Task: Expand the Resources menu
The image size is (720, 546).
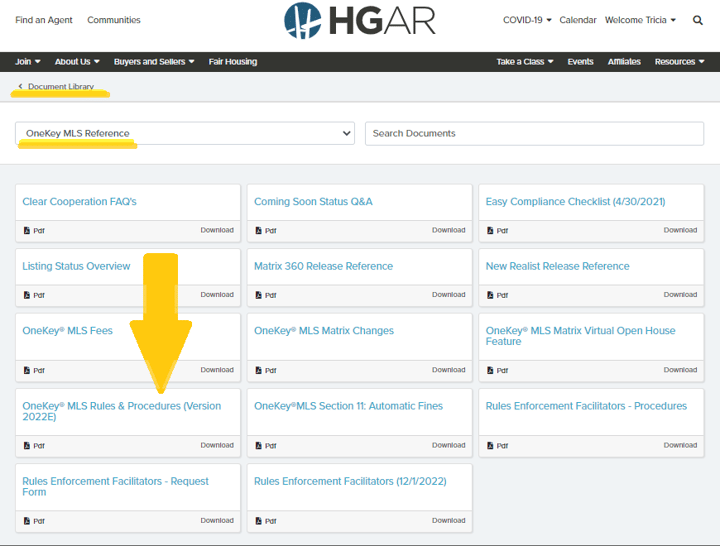Action: coord(679,62)
